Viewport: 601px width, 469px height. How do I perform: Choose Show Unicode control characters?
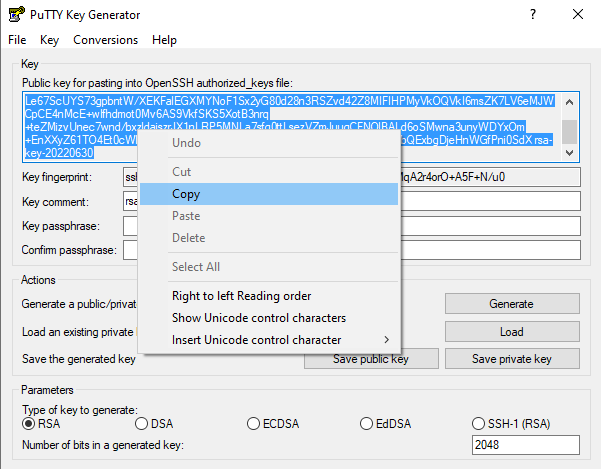click(x=269, y=318)
